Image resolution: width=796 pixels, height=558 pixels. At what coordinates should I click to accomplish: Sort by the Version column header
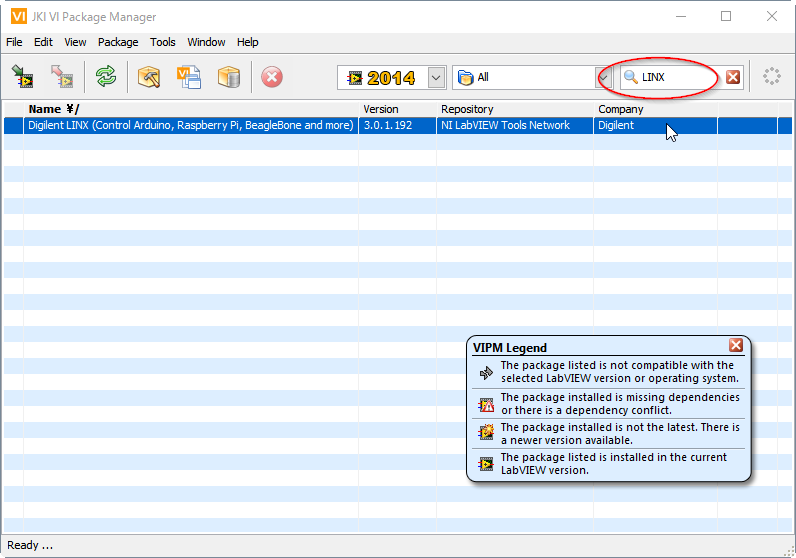click(397, 109)
